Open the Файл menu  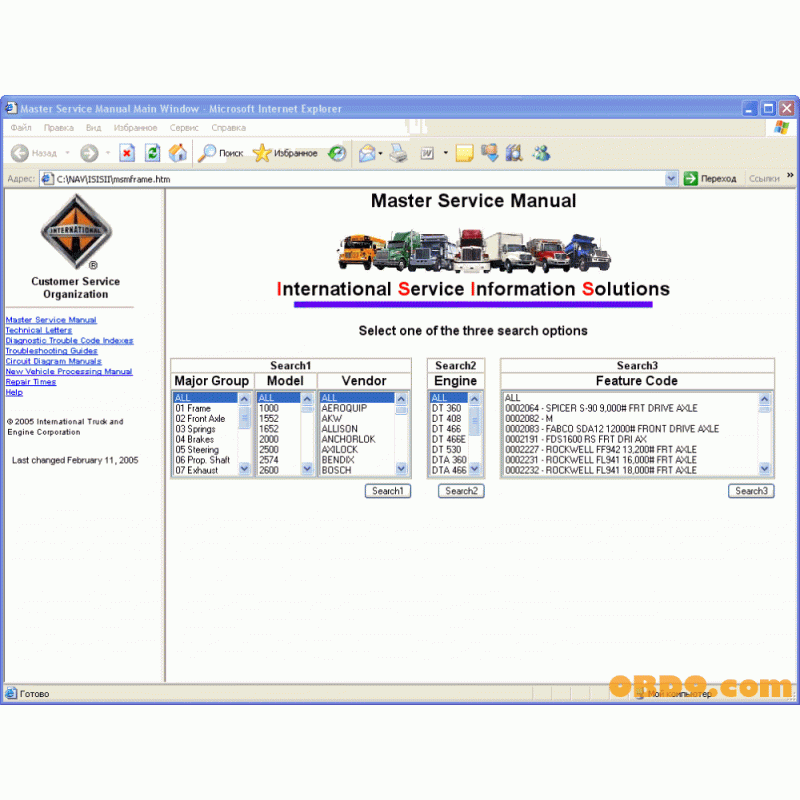click(x=21, y=128)
